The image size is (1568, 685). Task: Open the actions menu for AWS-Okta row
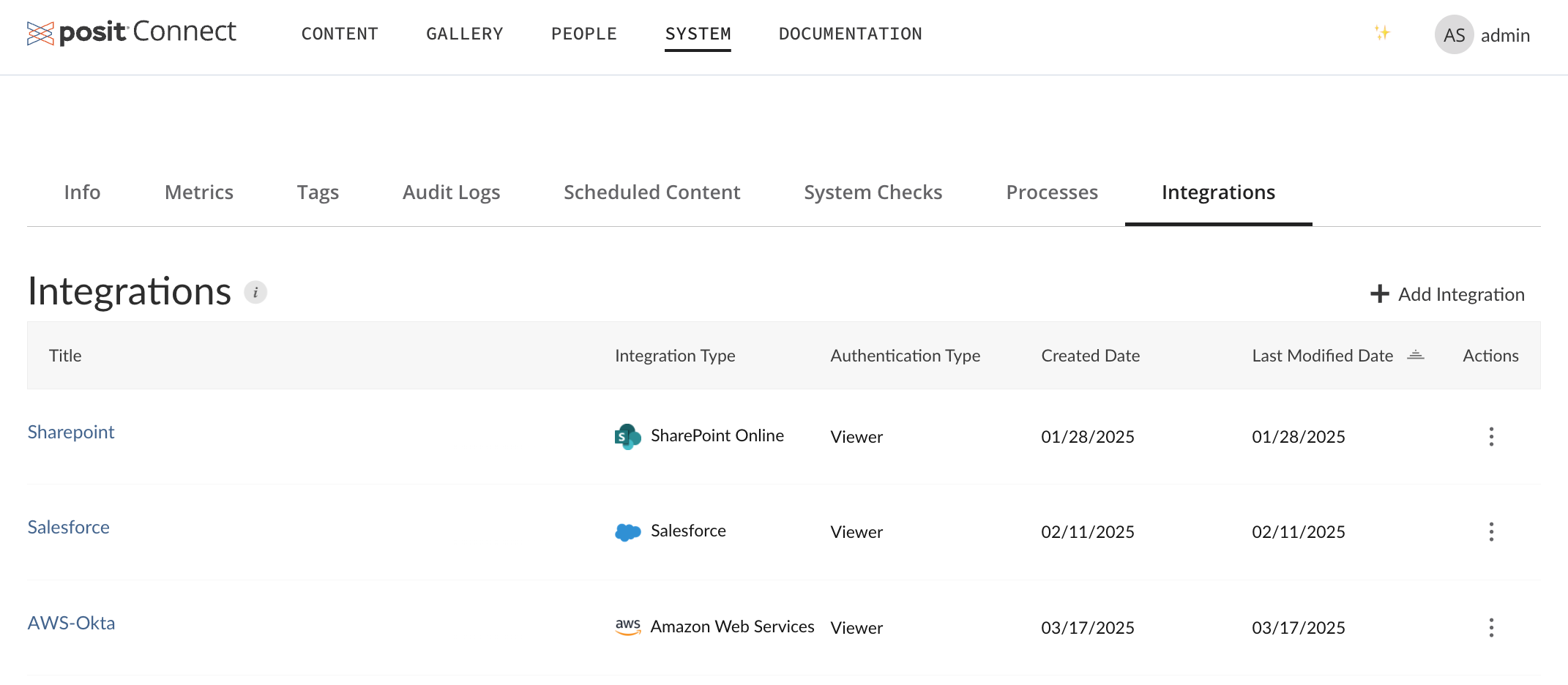[1492, 627]
